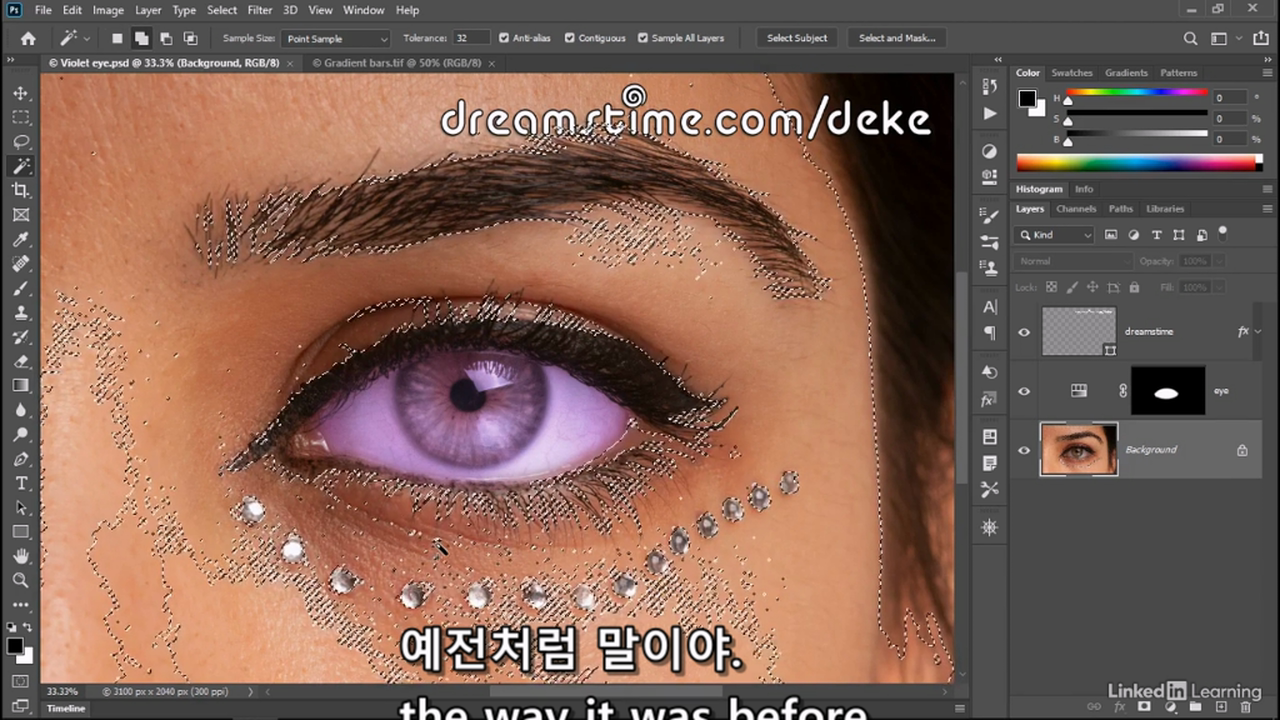The height and width of the screenshot is (720, 1280).
Task: Open the Select menu
Action: [x=222, y=10]
